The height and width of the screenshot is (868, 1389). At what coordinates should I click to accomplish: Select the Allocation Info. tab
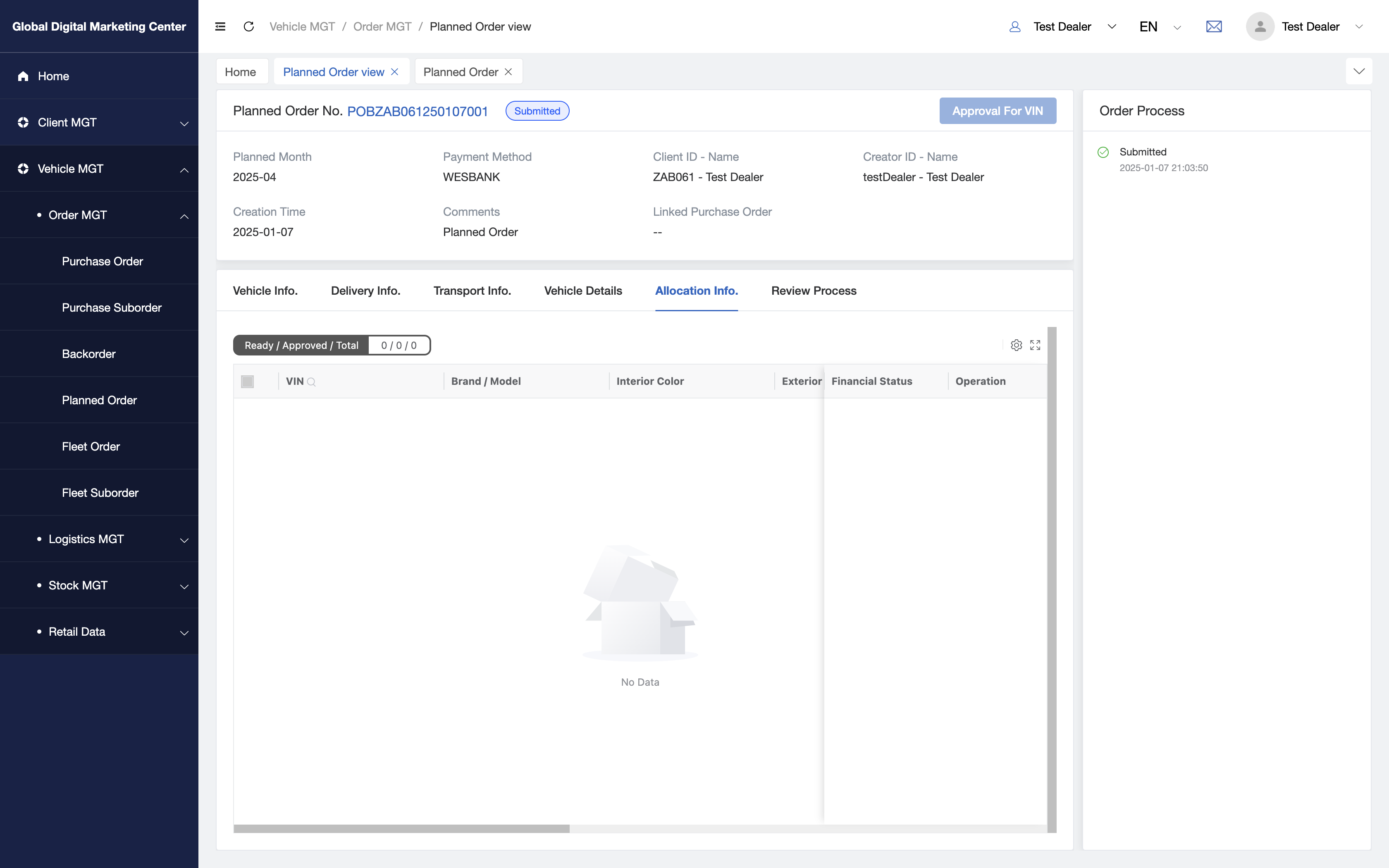696,291
